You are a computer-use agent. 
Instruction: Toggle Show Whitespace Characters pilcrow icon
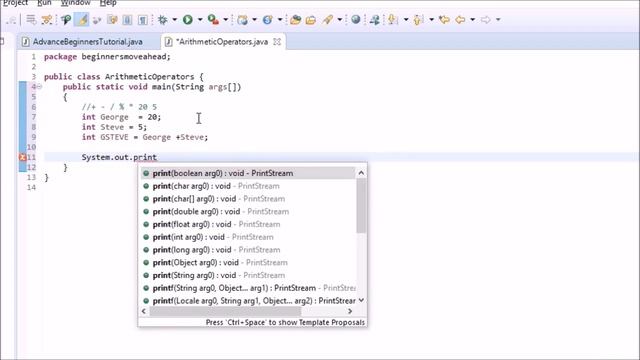click(x=143, y=20)
